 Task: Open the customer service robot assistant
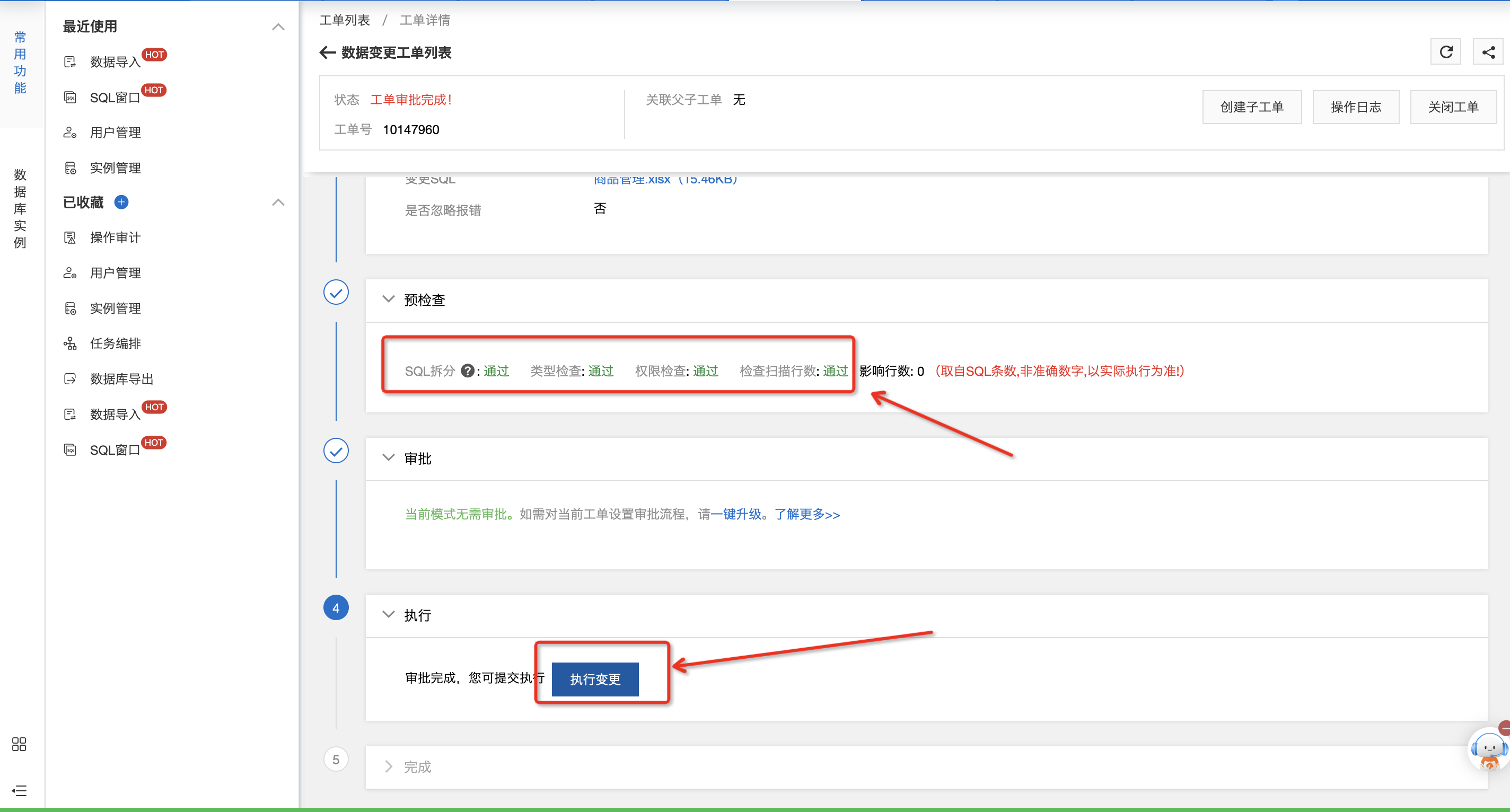pyautogui.click(x=1488, y=749)
